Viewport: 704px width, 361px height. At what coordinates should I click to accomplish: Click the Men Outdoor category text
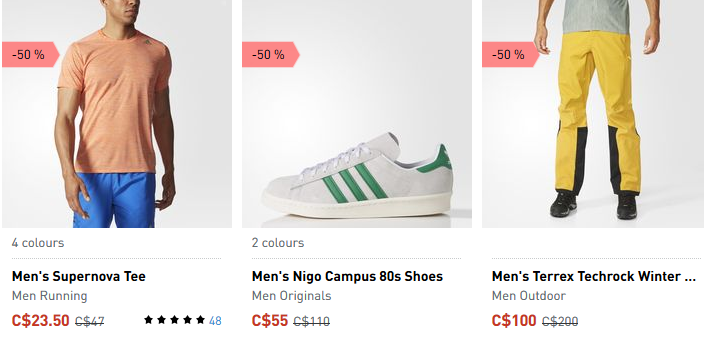tap(528, 296)
